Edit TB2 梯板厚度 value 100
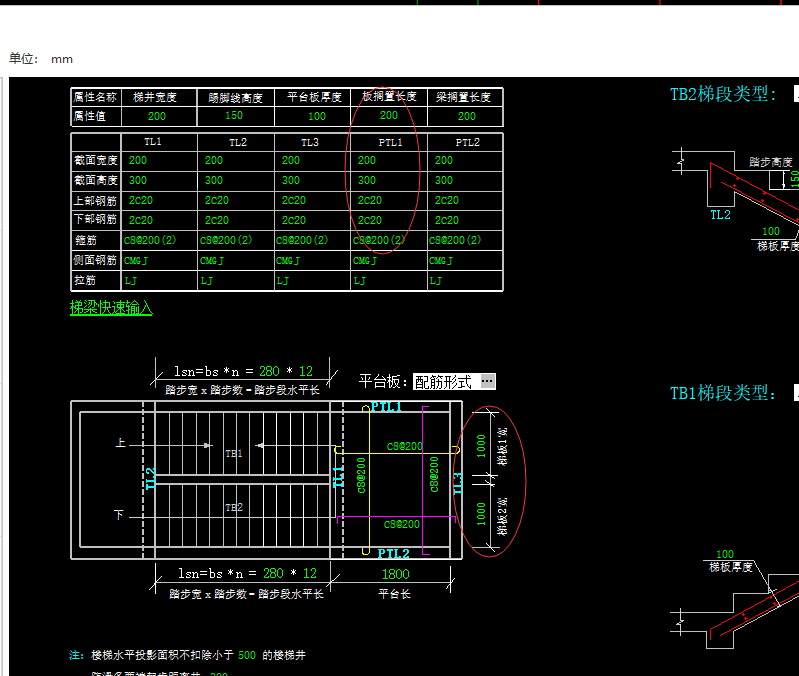The image size is (799, 676). pyautogui.click(x=771, y=231)
